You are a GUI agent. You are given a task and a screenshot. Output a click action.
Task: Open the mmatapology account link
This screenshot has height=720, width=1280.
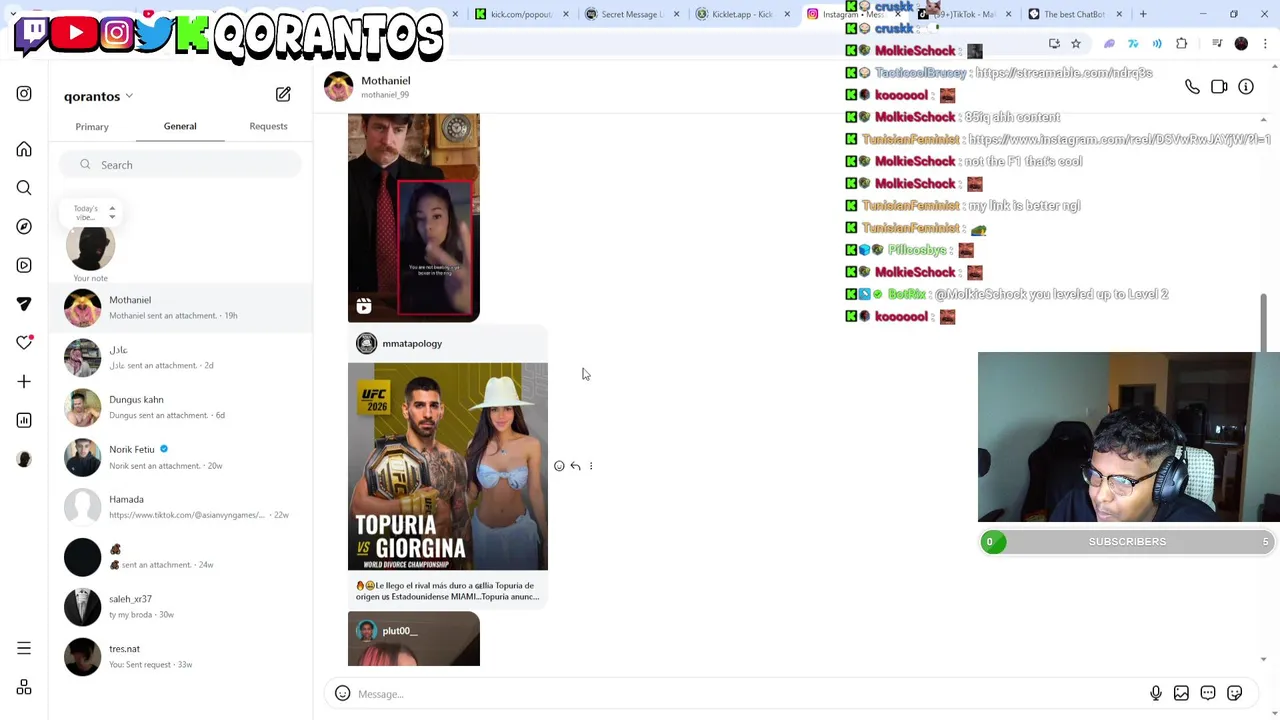click(x=411, y=344)
